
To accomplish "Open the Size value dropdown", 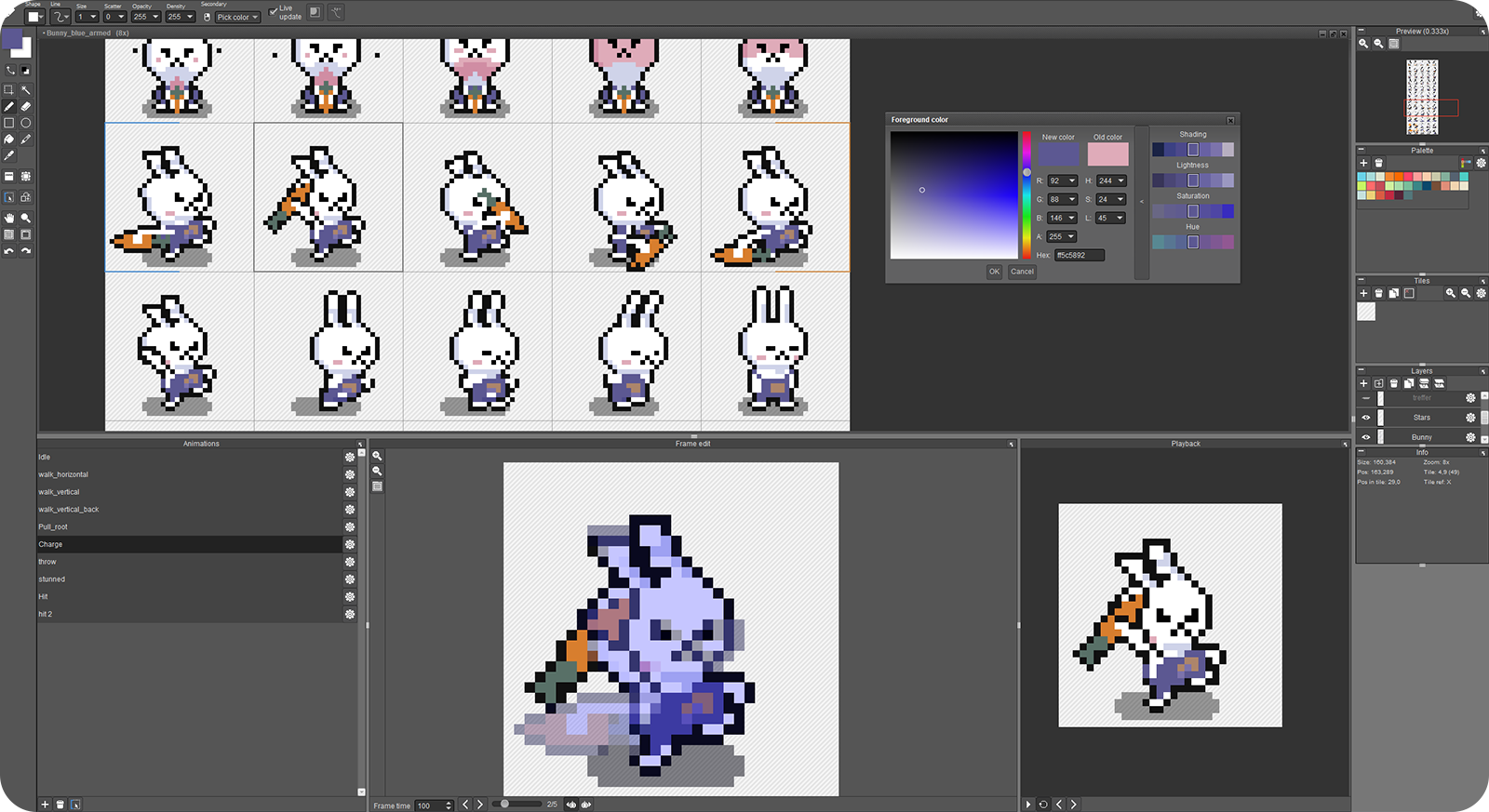I will 87,17.
